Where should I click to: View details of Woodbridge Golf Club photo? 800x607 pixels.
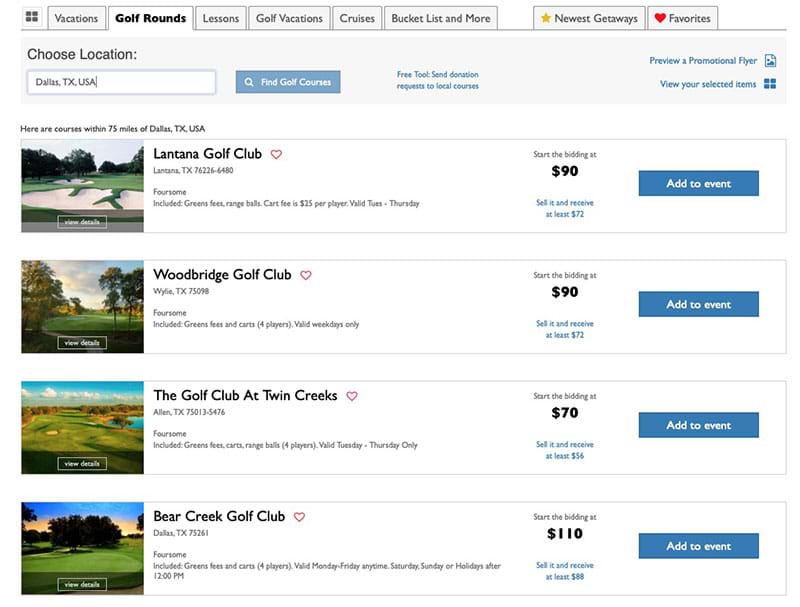(x=82, y=343)
